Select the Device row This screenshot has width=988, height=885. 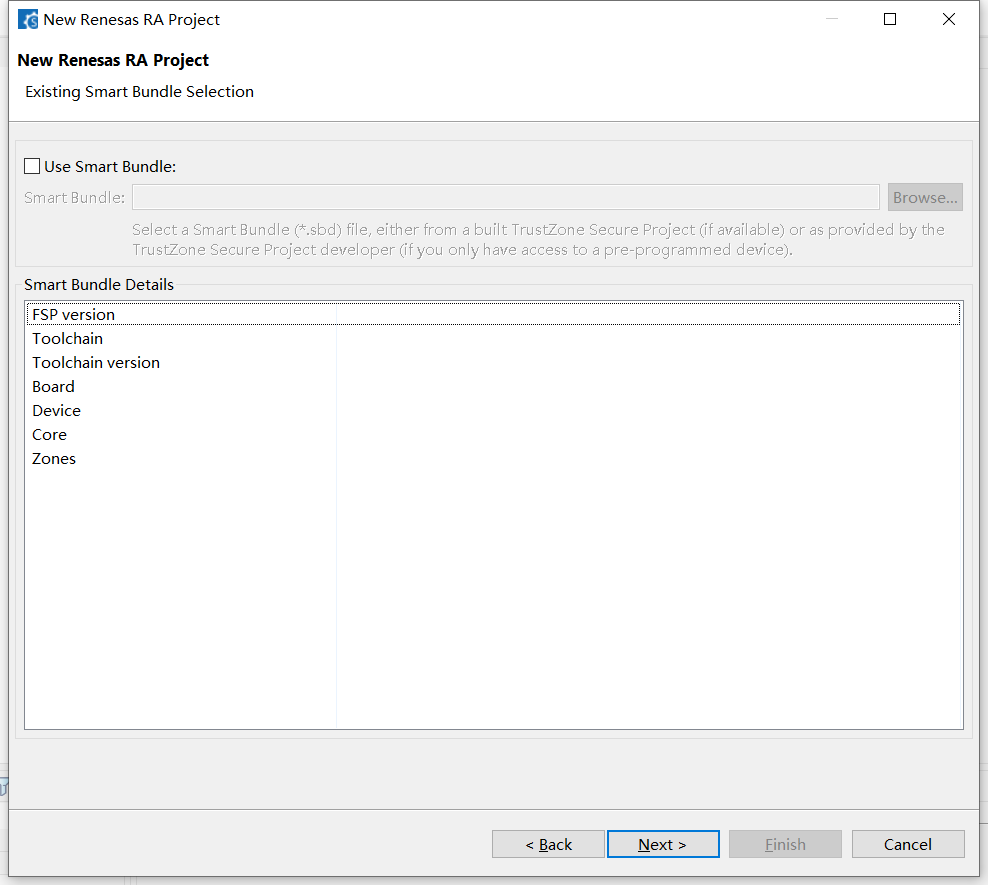pyautogui.click(x=493, y=410)
